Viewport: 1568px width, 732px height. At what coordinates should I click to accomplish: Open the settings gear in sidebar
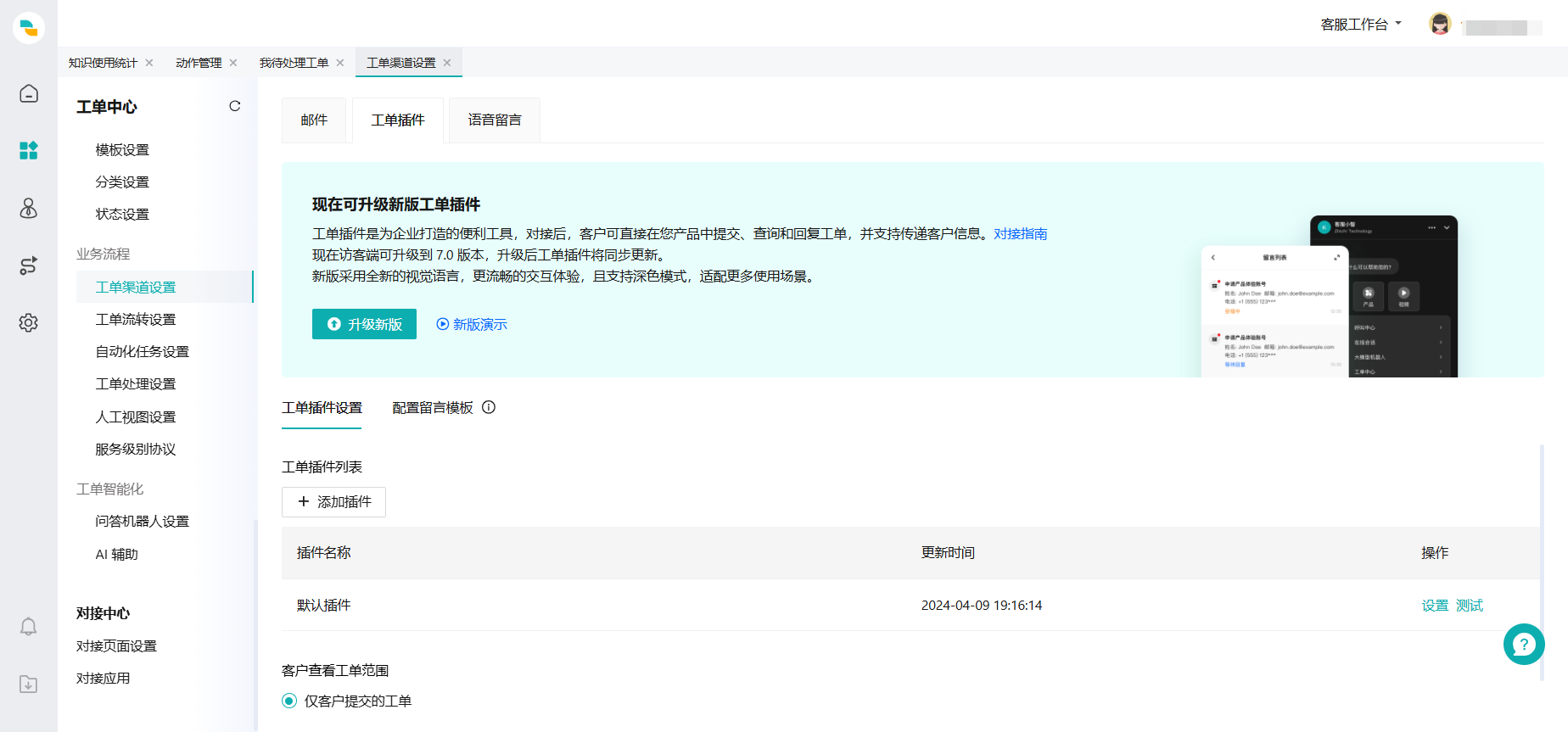(29, 323)
